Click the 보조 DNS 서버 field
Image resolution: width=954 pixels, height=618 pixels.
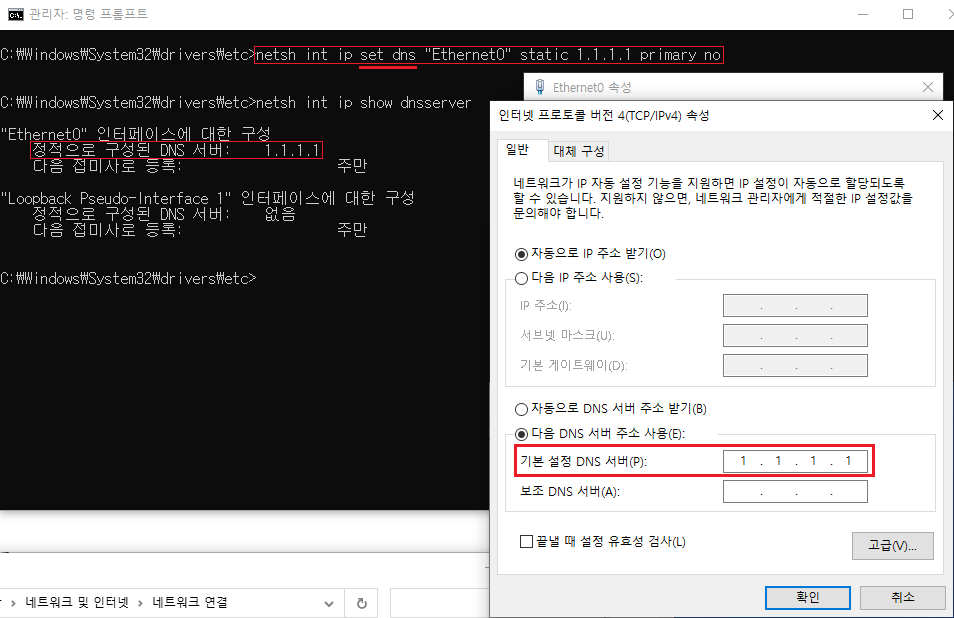(x=795, y=491)
